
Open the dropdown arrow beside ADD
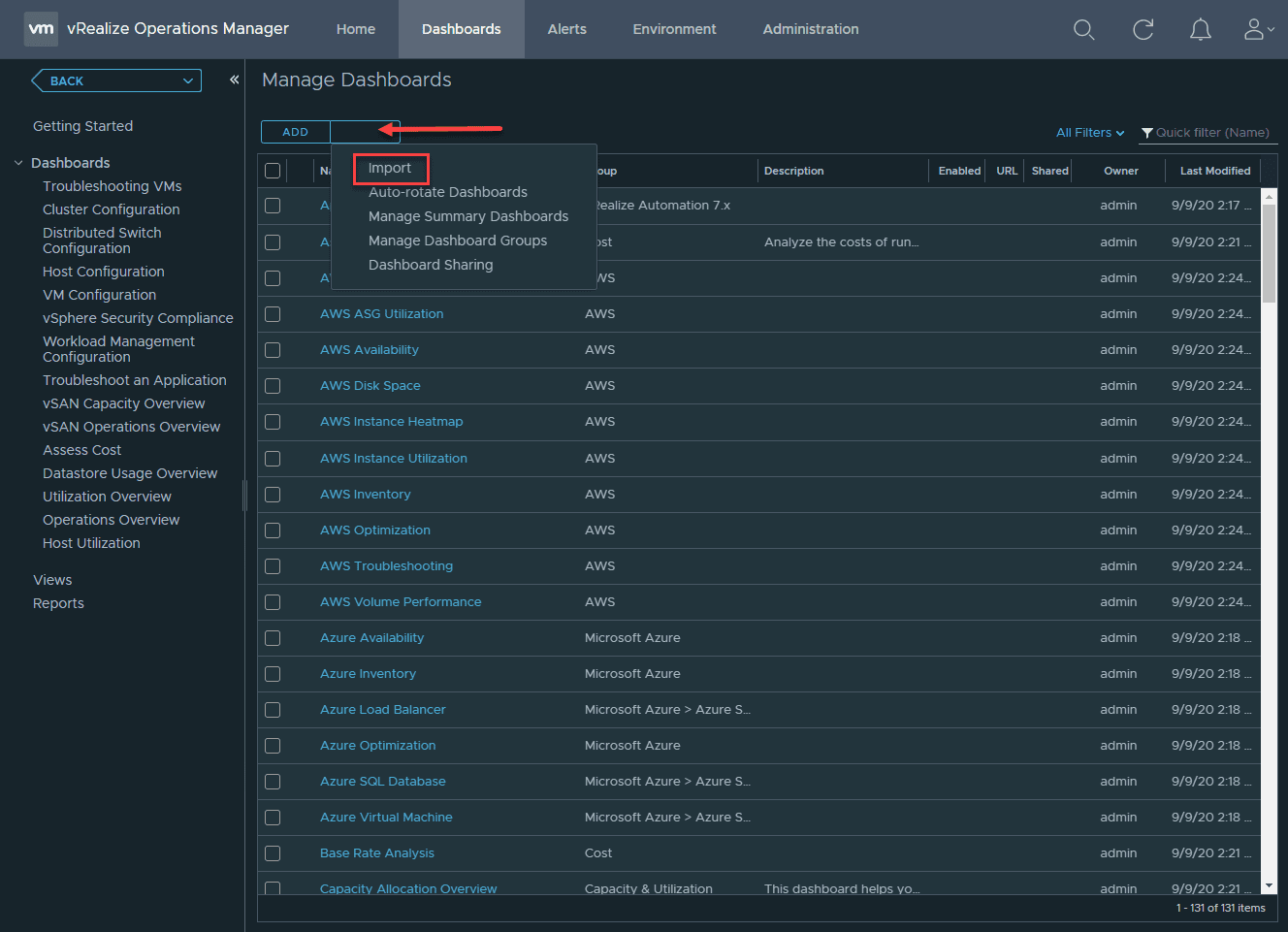click(365, 131)
